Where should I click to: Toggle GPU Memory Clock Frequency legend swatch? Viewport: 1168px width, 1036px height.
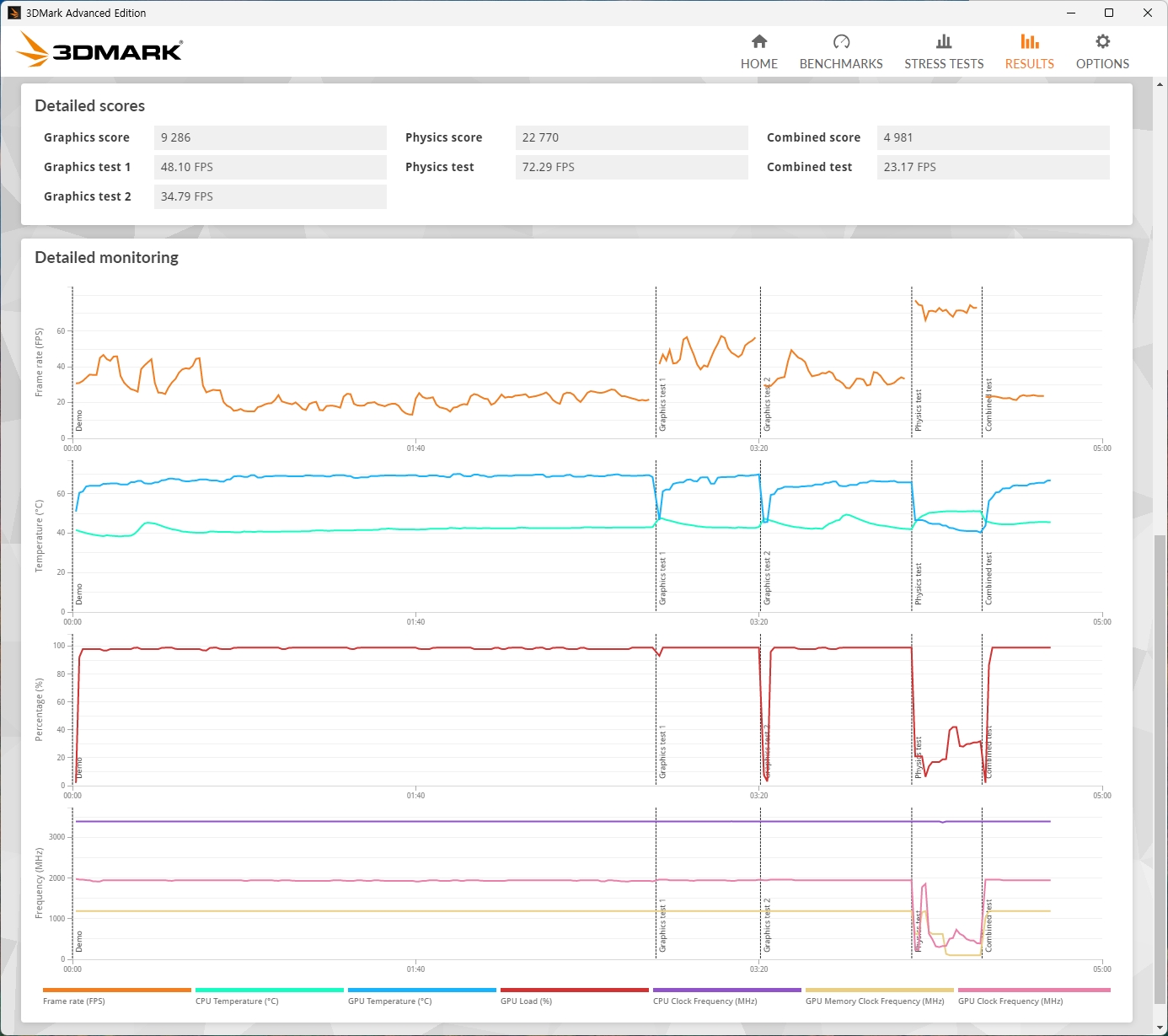(x=880, y=990)
